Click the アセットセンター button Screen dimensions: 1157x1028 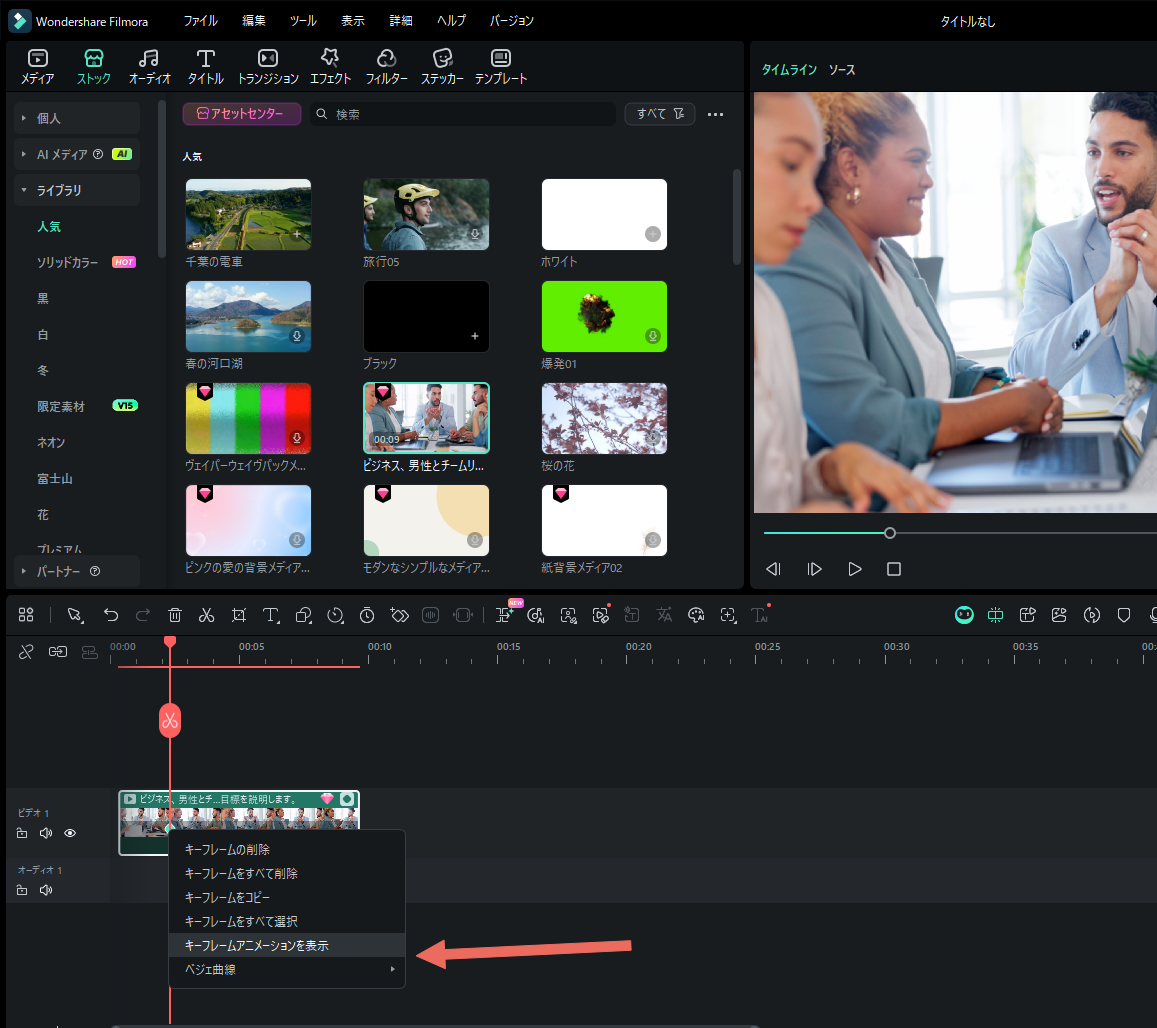point(241,114)
